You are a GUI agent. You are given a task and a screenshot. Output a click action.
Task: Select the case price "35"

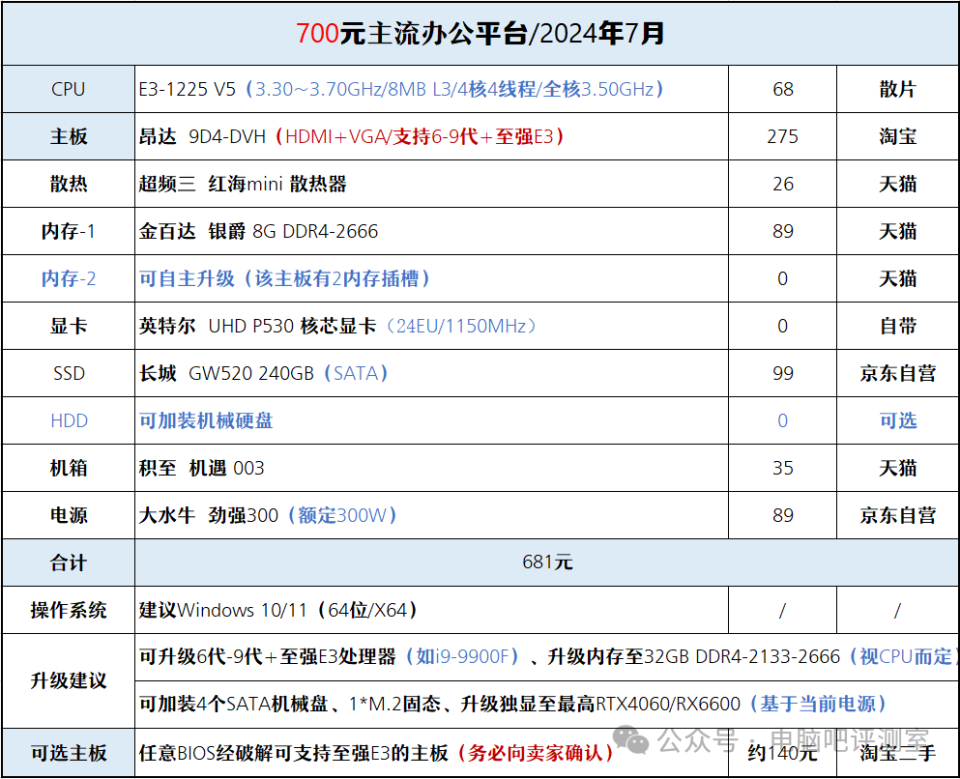pos(782,468)
